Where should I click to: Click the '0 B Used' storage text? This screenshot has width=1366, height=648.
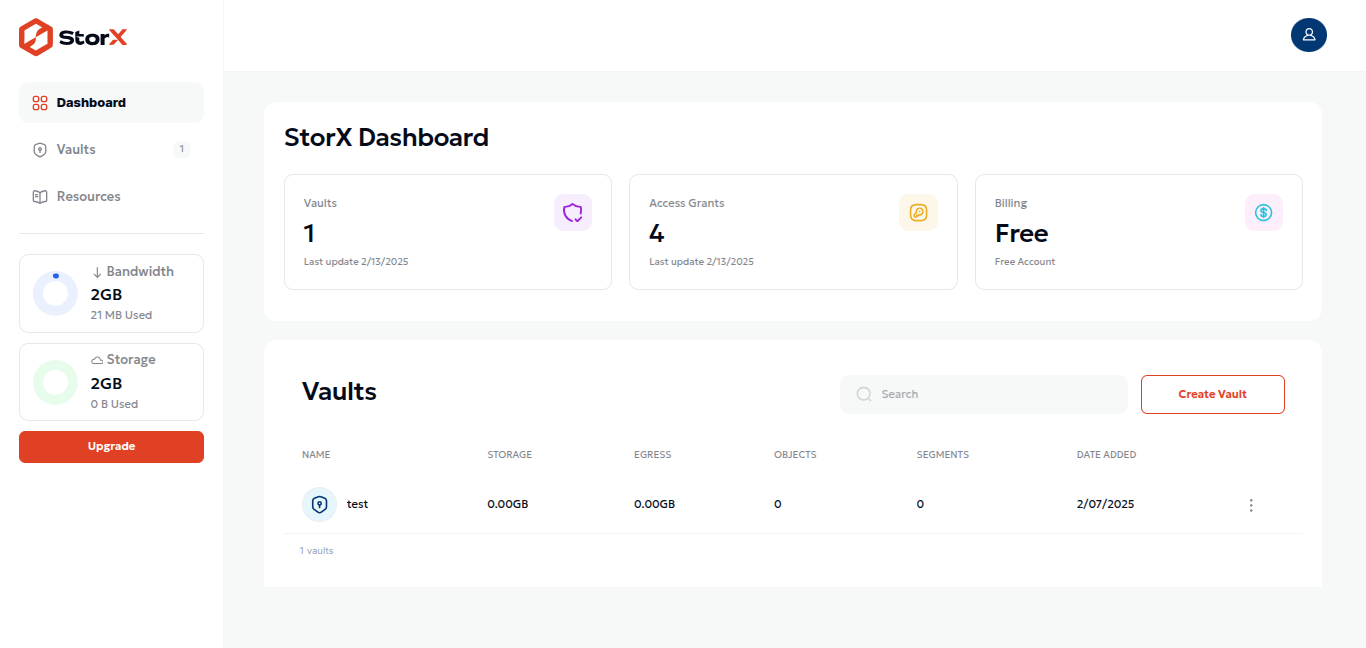[x=114, y=404]
